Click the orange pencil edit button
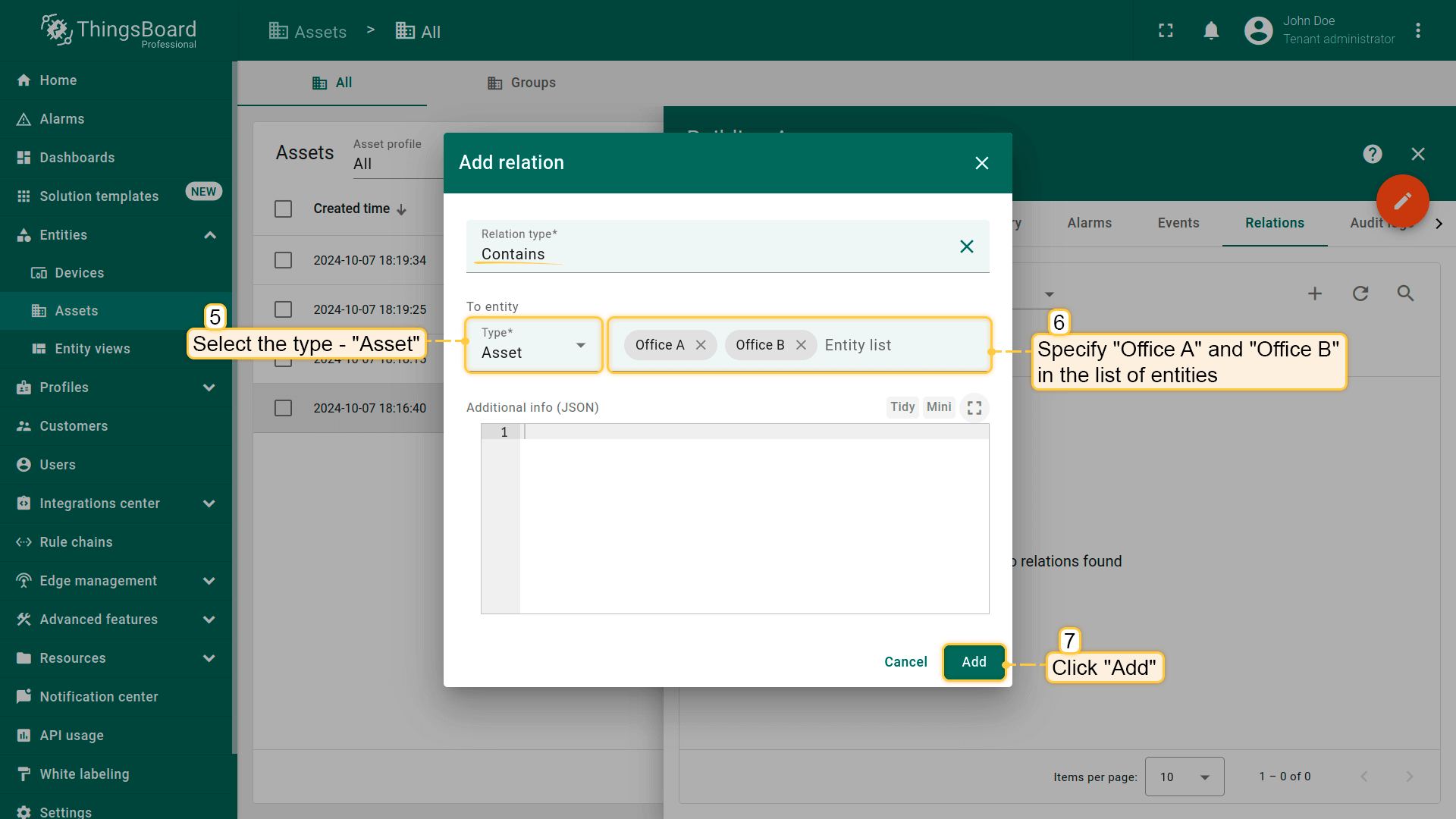 (x=1402, y=200)
